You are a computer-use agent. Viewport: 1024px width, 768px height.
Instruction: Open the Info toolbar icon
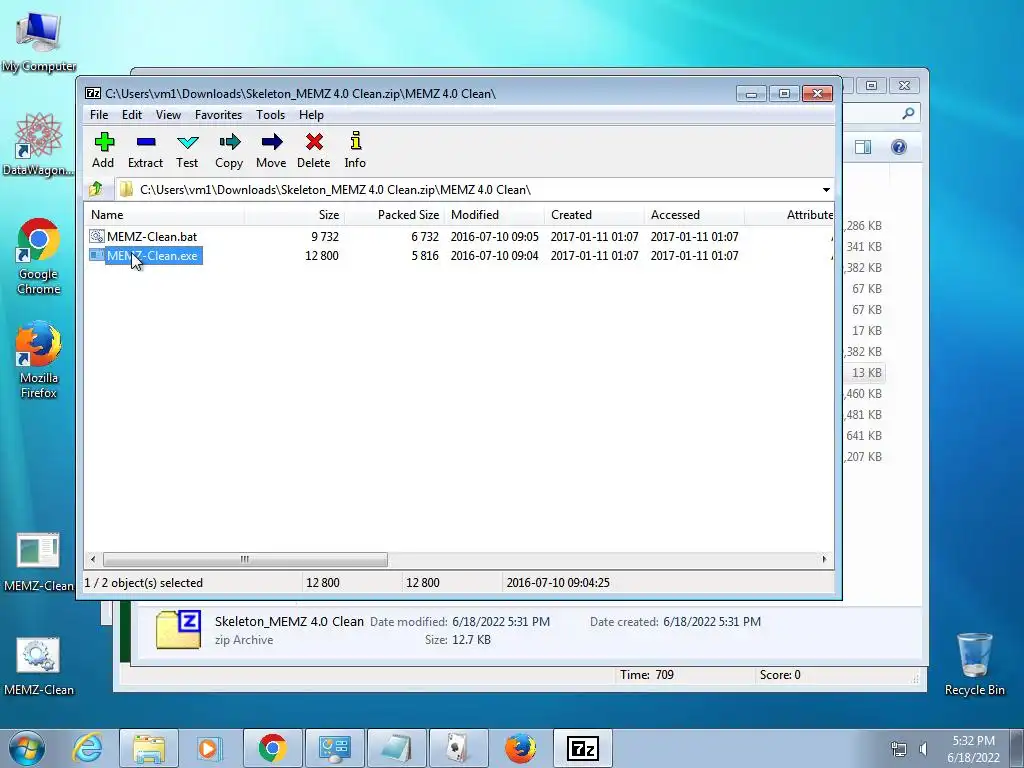pyautogui.click(x=355, y=141)
